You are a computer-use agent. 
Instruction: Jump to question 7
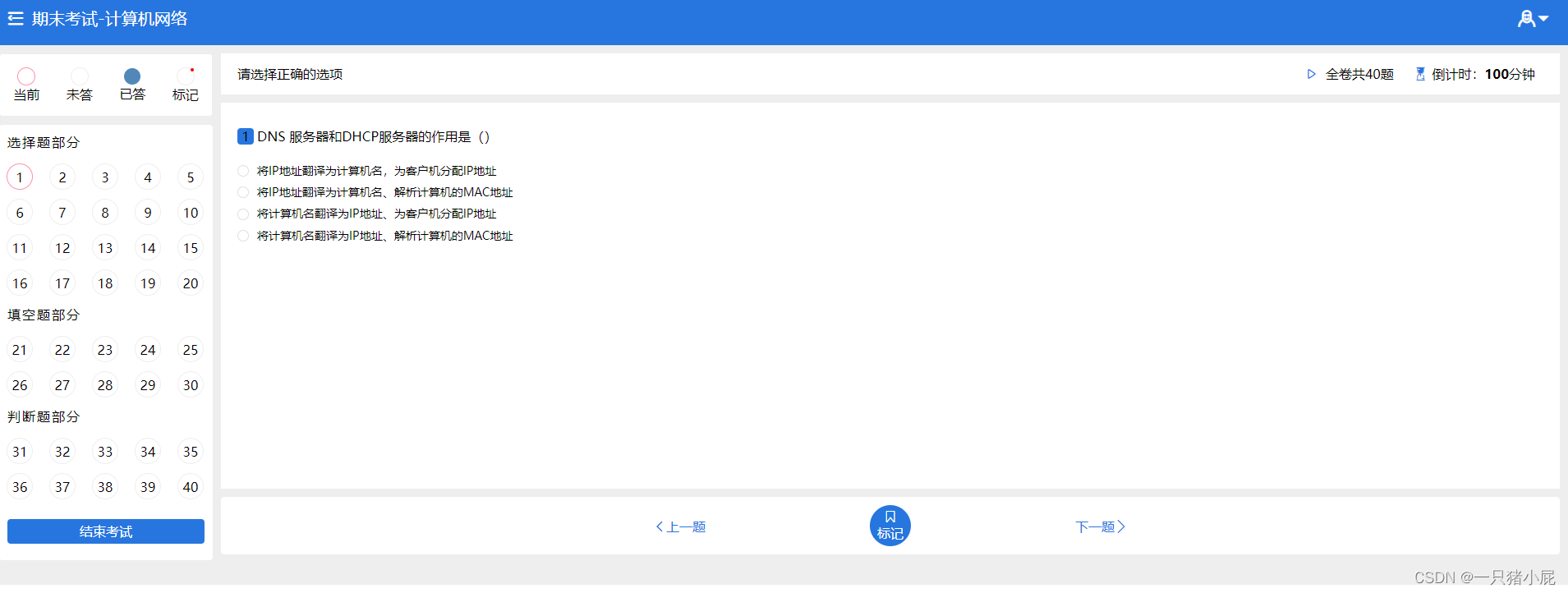click(x=62, y=213)
